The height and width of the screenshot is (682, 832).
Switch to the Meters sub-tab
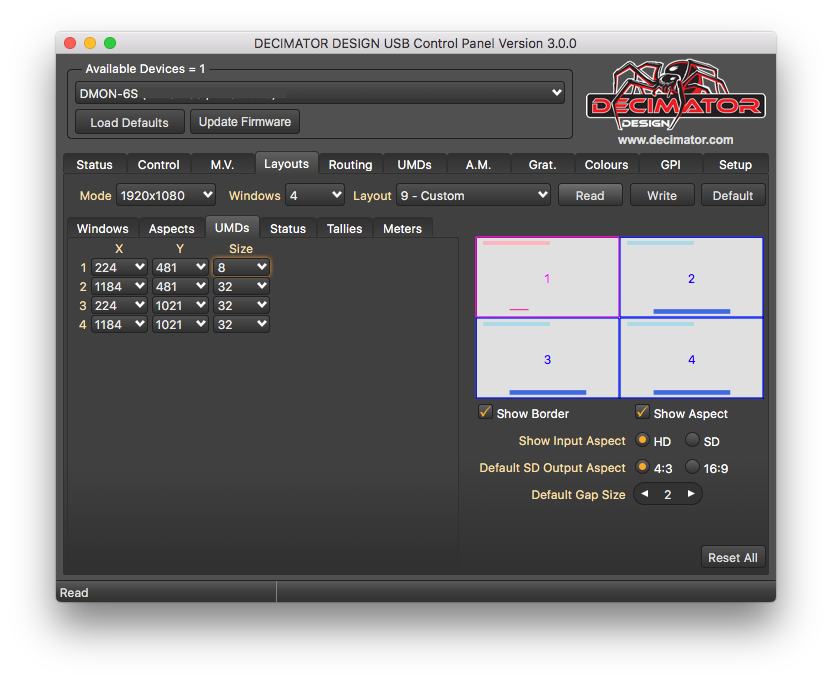[402, 229]
